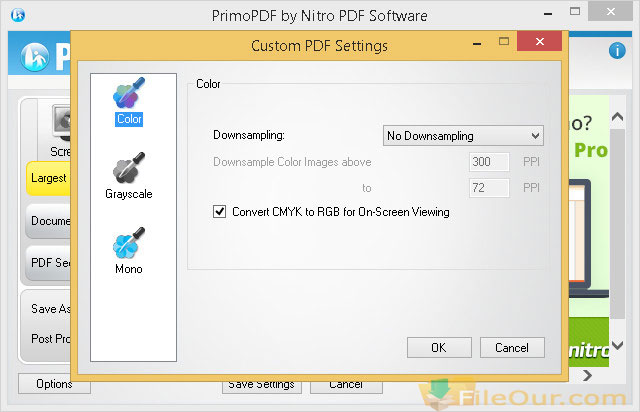The height and width of the screenshot is (412, 640).
Task: Click the 300 PPI input field
Action: pos(489,162)
